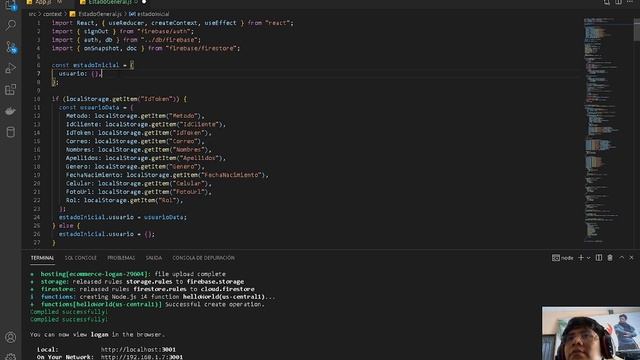Select the CONSOLA DE DEPURACIÓN panel tab

click(x=203, y=258)
